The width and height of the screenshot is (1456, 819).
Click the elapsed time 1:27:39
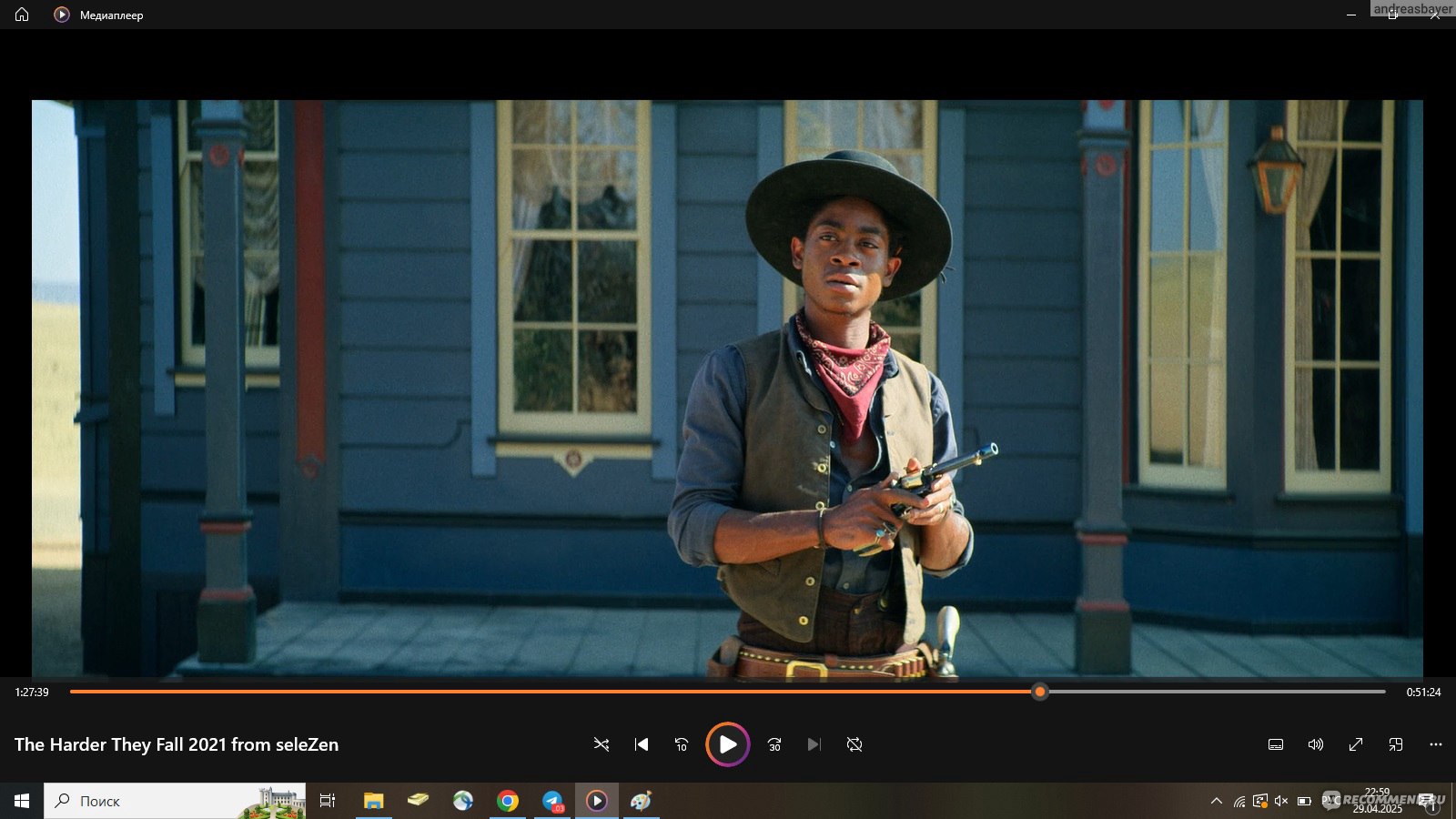click(32, 693)
